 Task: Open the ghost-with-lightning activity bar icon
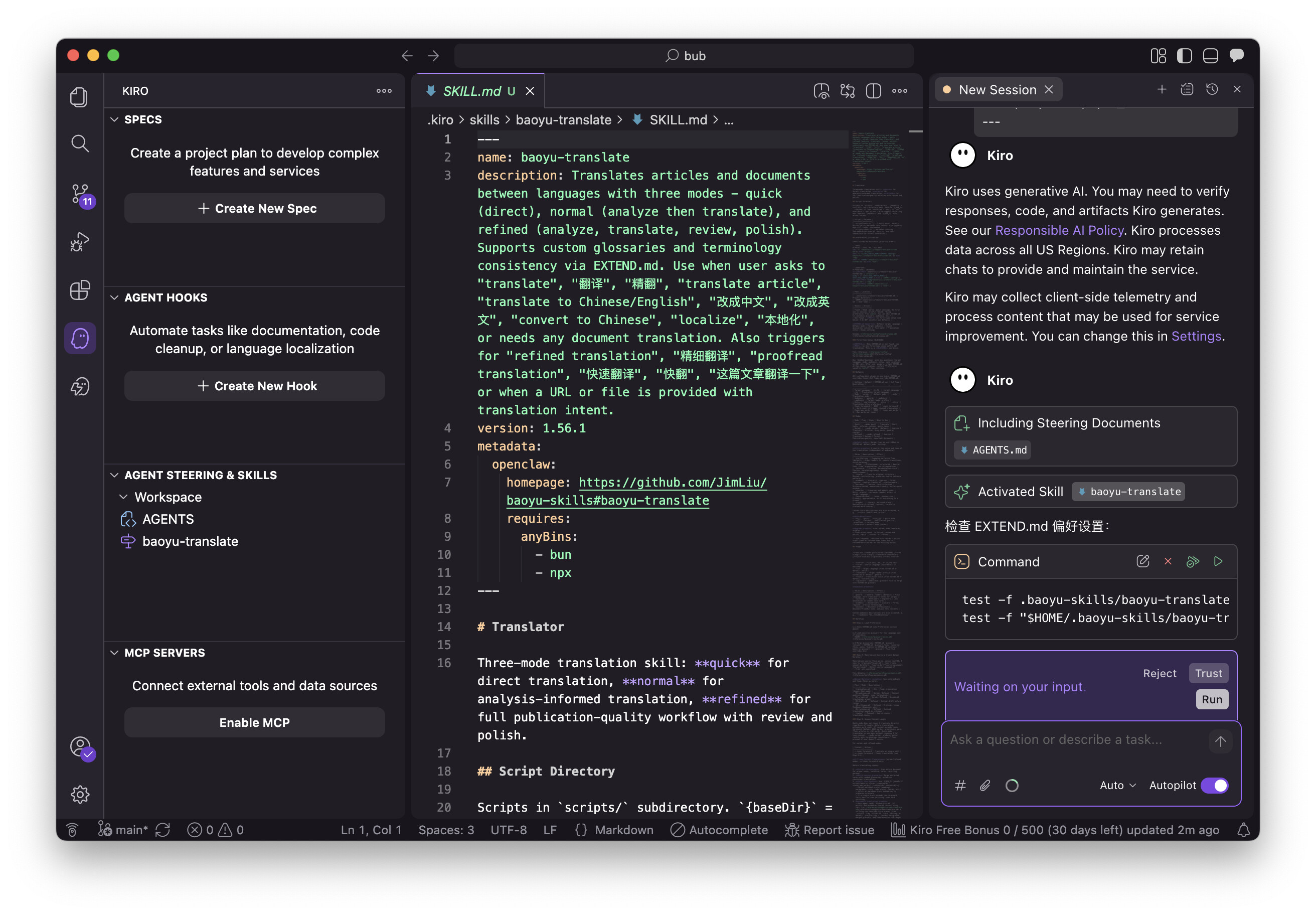tap(80, 386)
